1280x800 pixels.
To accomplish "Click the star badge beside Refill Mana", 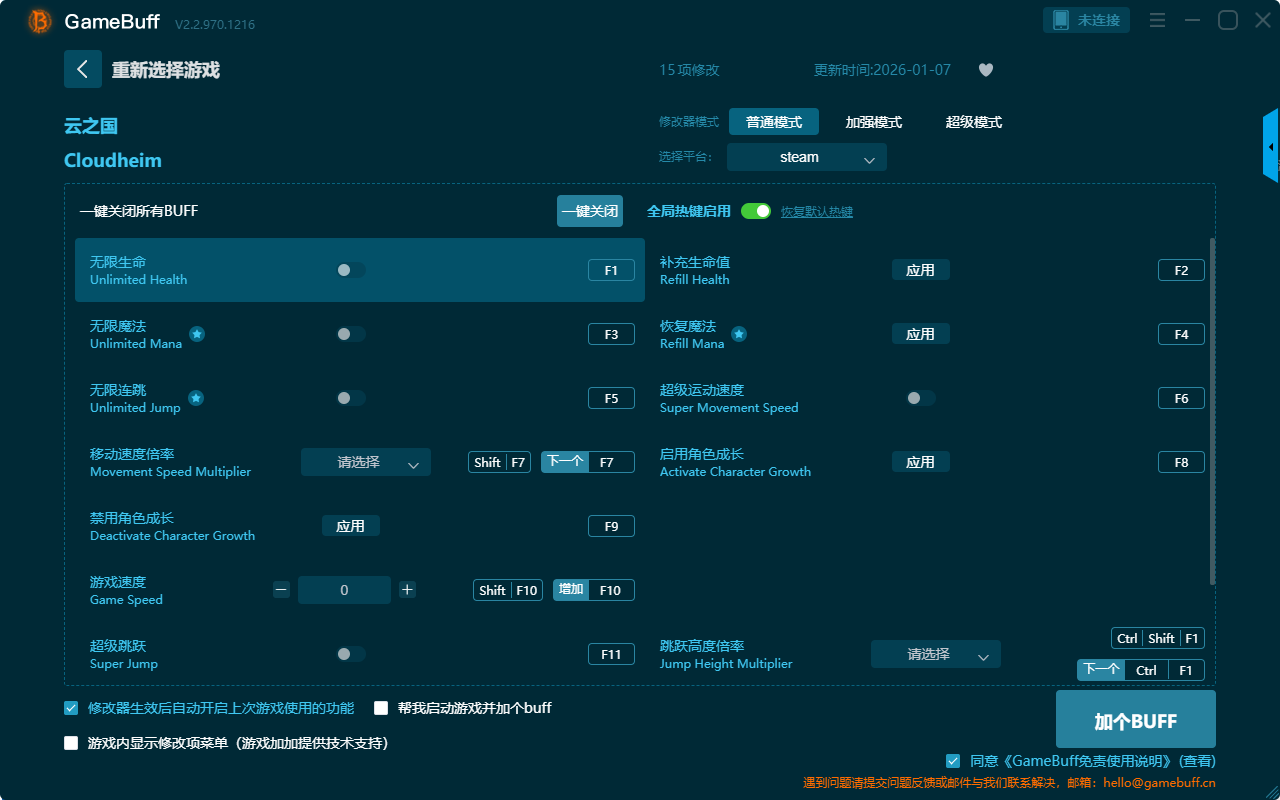I will tap(739, 334).
